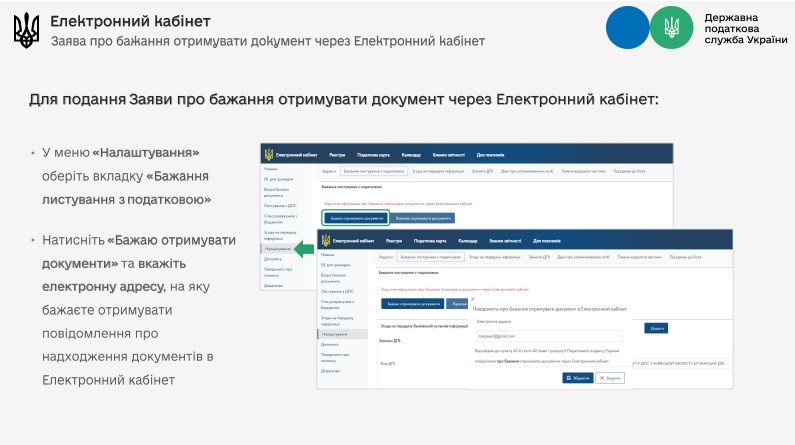The image size is (795, 445).
Task: Select Налаштування in the sidebar next to green arrow
Action: click(279, 249)
